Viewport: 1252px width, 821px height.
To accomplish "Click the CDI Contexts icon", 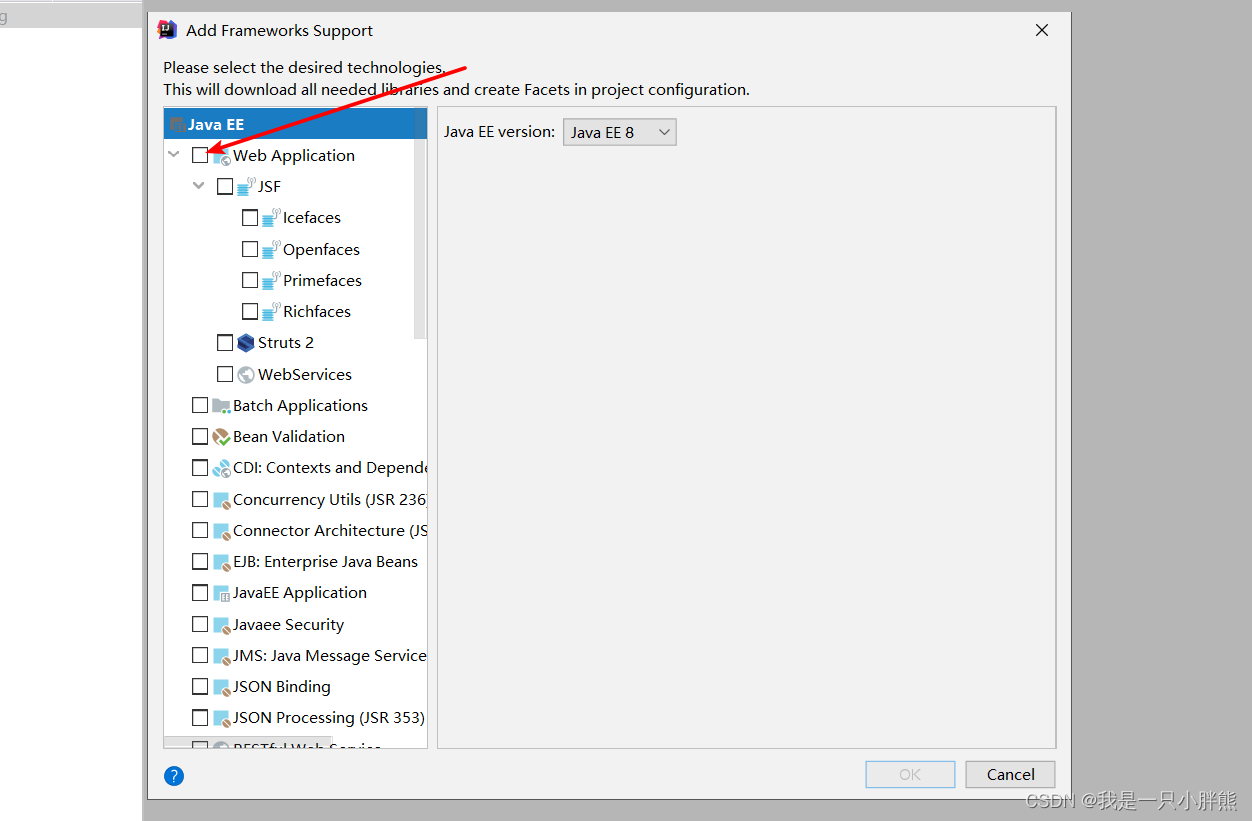I will pyautogui.click(x=221, y=468).
